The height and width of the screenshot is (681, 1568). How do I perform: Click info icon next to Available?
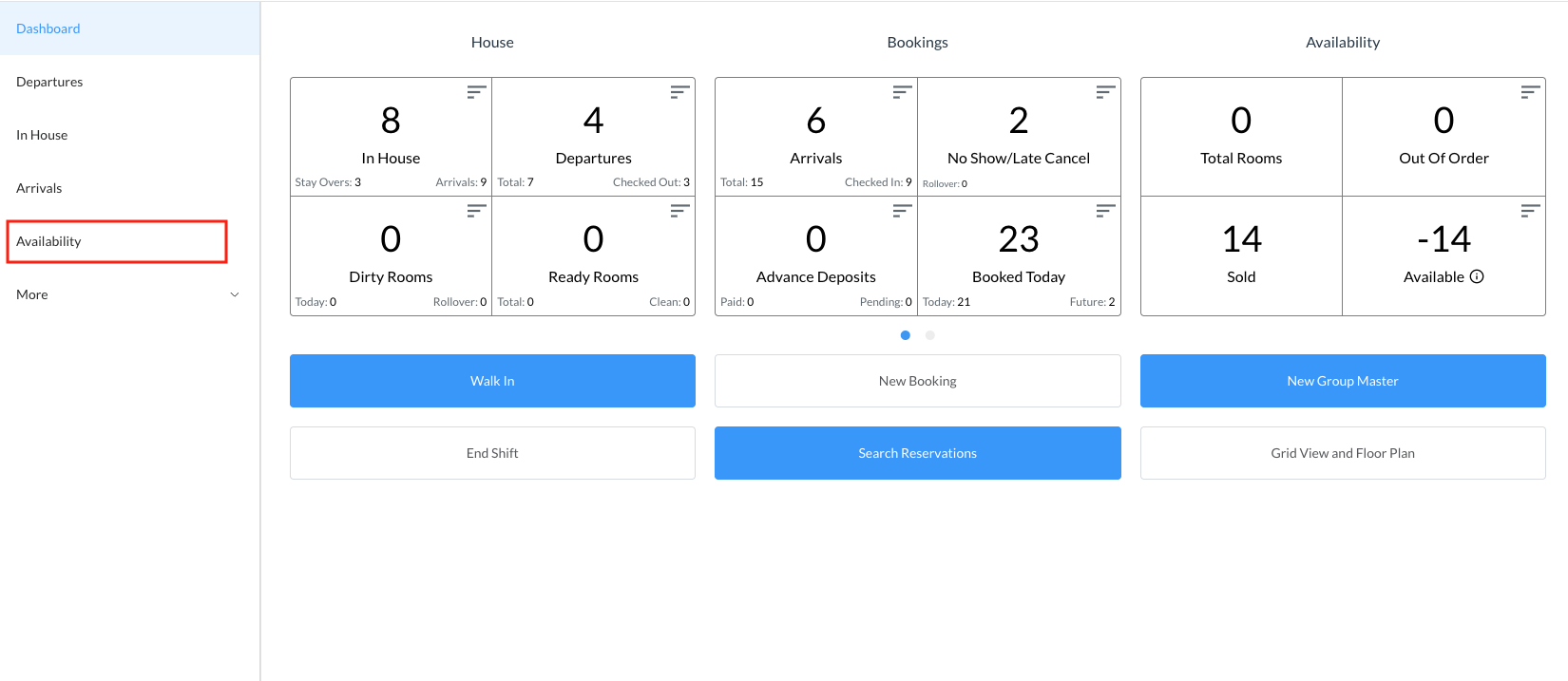click(1477, 277)
